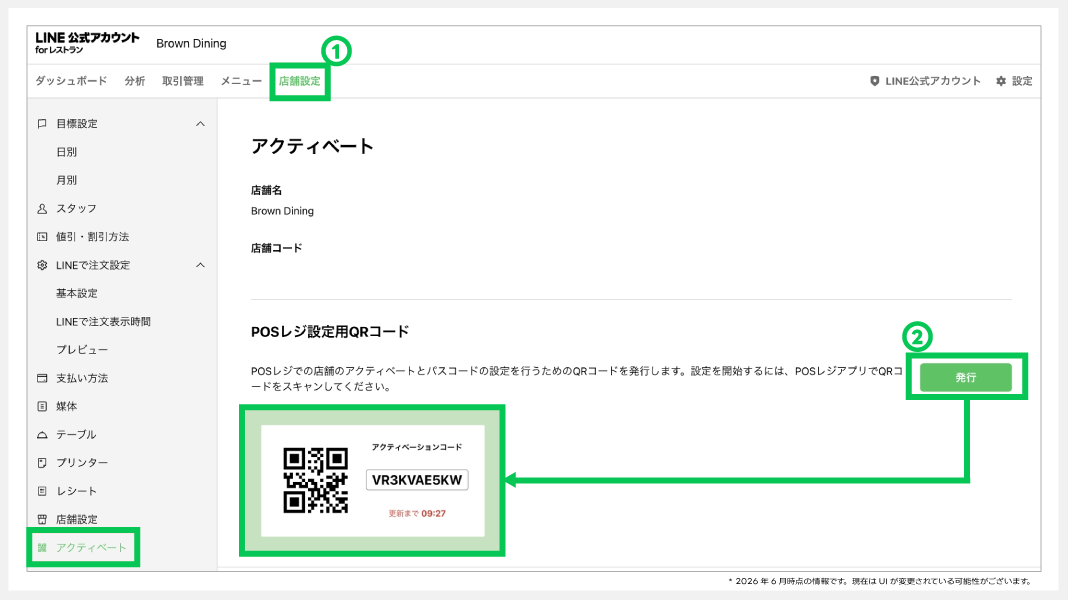The width and height of the screenshot is (1068, 600).
Task: Click the flag icon of 目標設定
Action: coord(42,124)
